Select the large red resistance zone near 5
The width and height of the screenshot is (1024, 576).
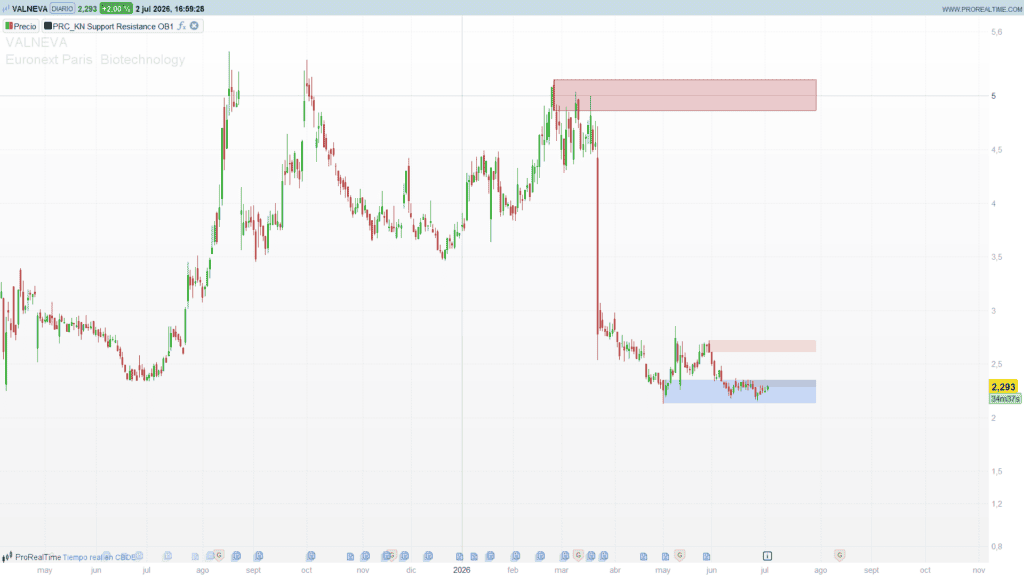(x=684, y=95)
